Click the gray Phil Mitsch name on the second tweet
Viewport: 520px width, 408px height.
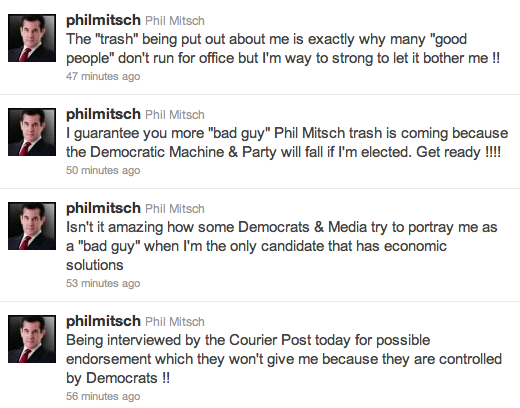175,115
